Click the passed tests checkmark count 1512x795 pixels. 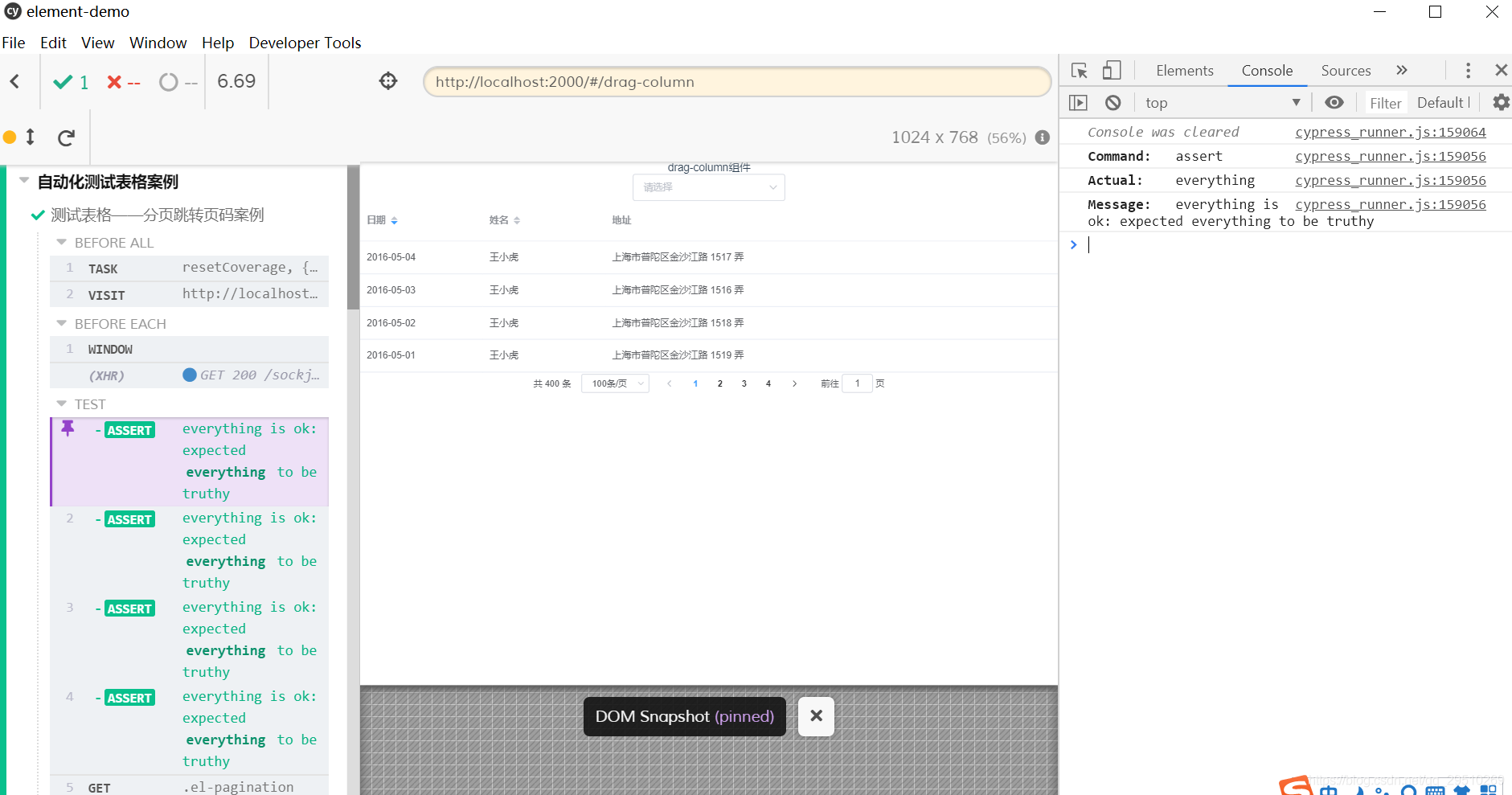pyautogui.click(x=71, y=82)
